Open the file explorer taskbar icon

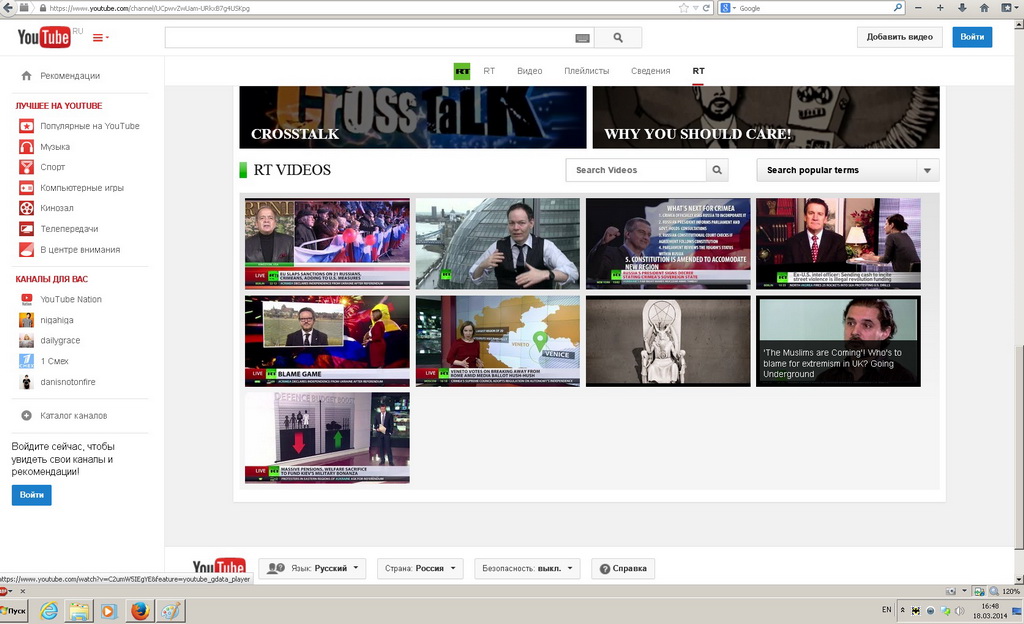(79, 612)
